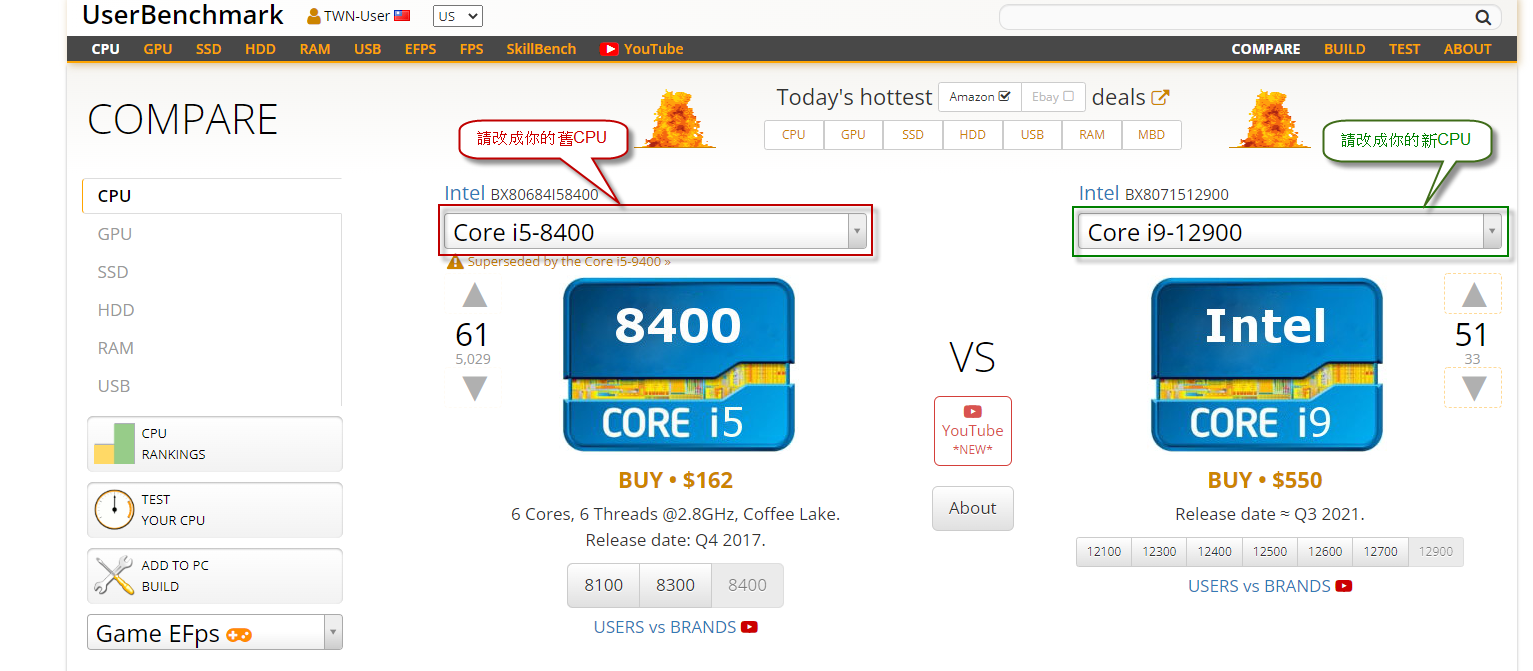Viewport: 1533px width, 671px height.
Task: Click BUY $550 link for i9-12900
Action: 1265,480
